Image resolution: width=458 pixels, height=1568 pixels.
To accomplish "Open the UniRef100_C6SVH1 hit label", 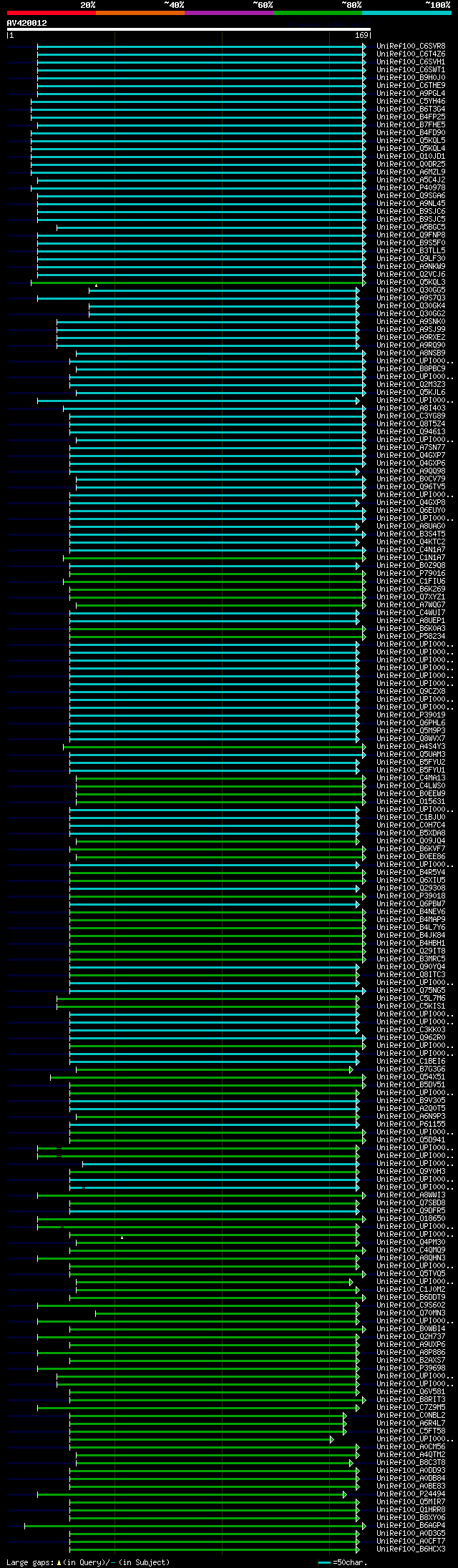I will (x=411, y=62).
